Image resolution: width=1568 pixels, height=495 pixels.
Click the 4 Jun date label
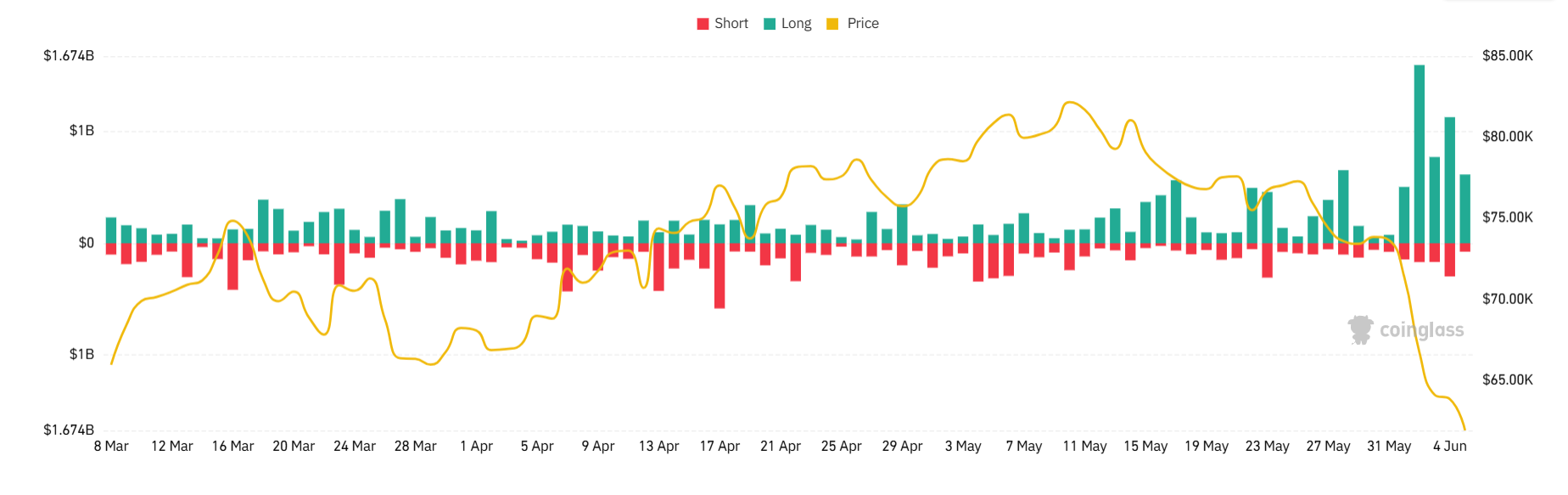coord(1450,447)
